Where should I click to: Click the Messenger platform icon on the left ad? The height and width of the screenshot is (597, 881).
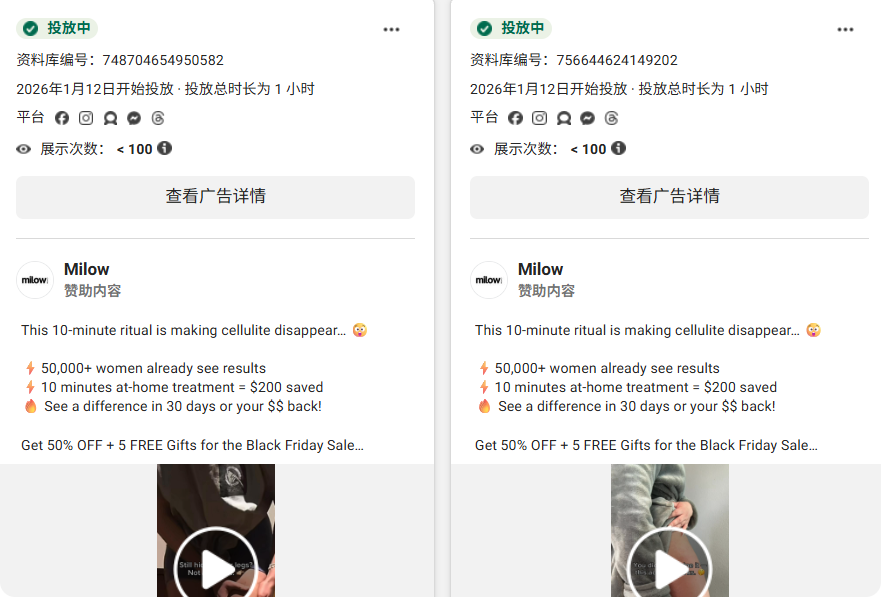pos(134,118)
